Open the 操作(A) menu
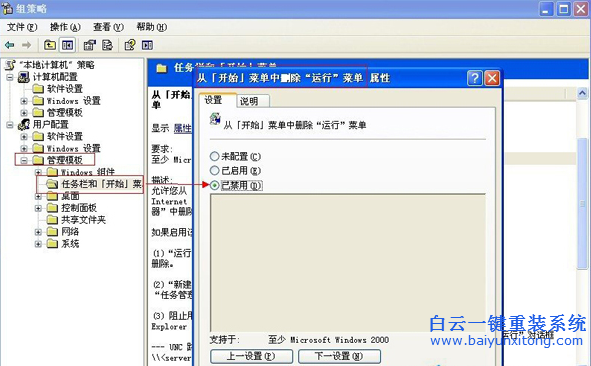The height and width of the screenshot is (366, 591). click(x=65, y=27)
